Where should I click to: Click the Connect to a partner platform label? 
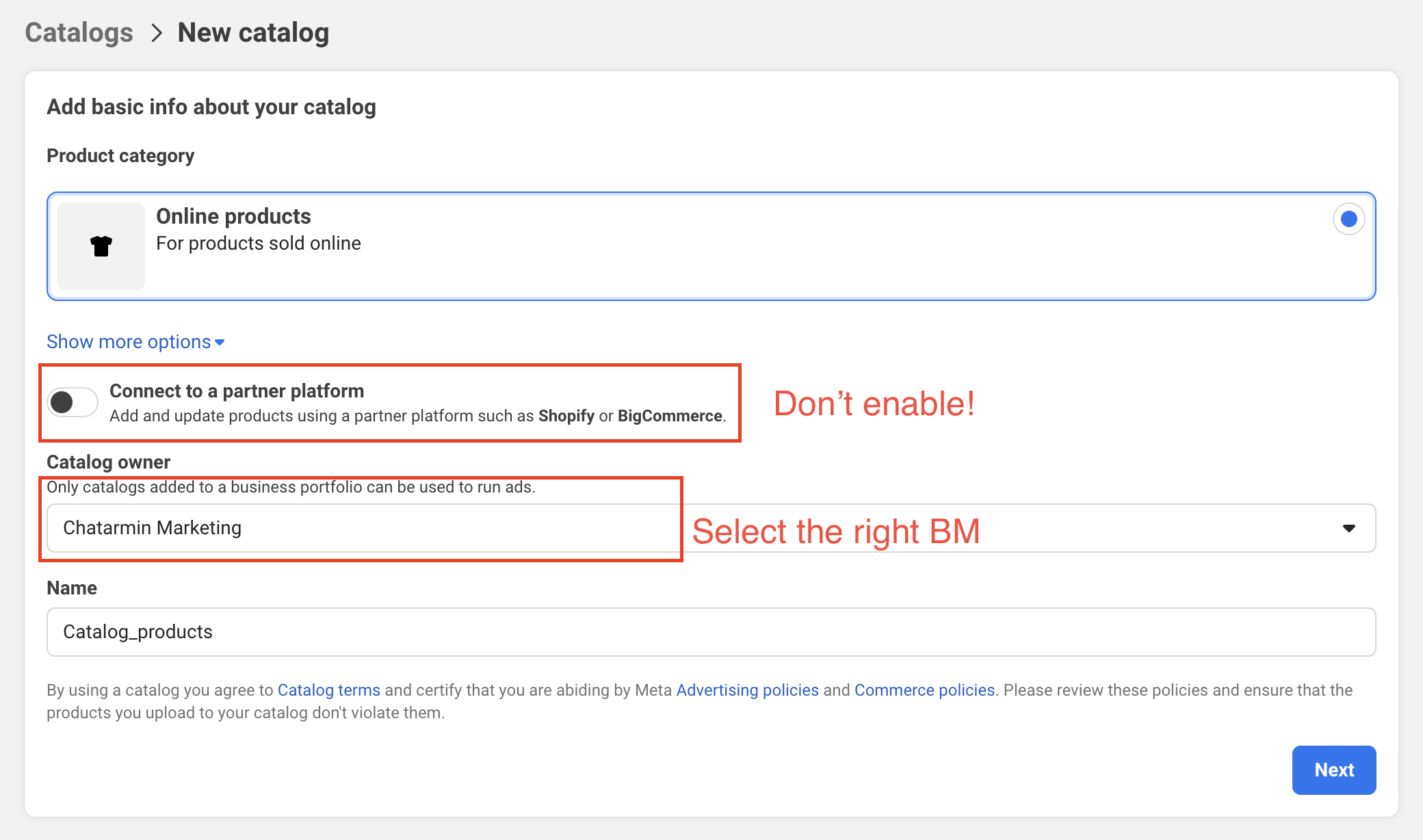pyautogui.click(x=237, y=391)
